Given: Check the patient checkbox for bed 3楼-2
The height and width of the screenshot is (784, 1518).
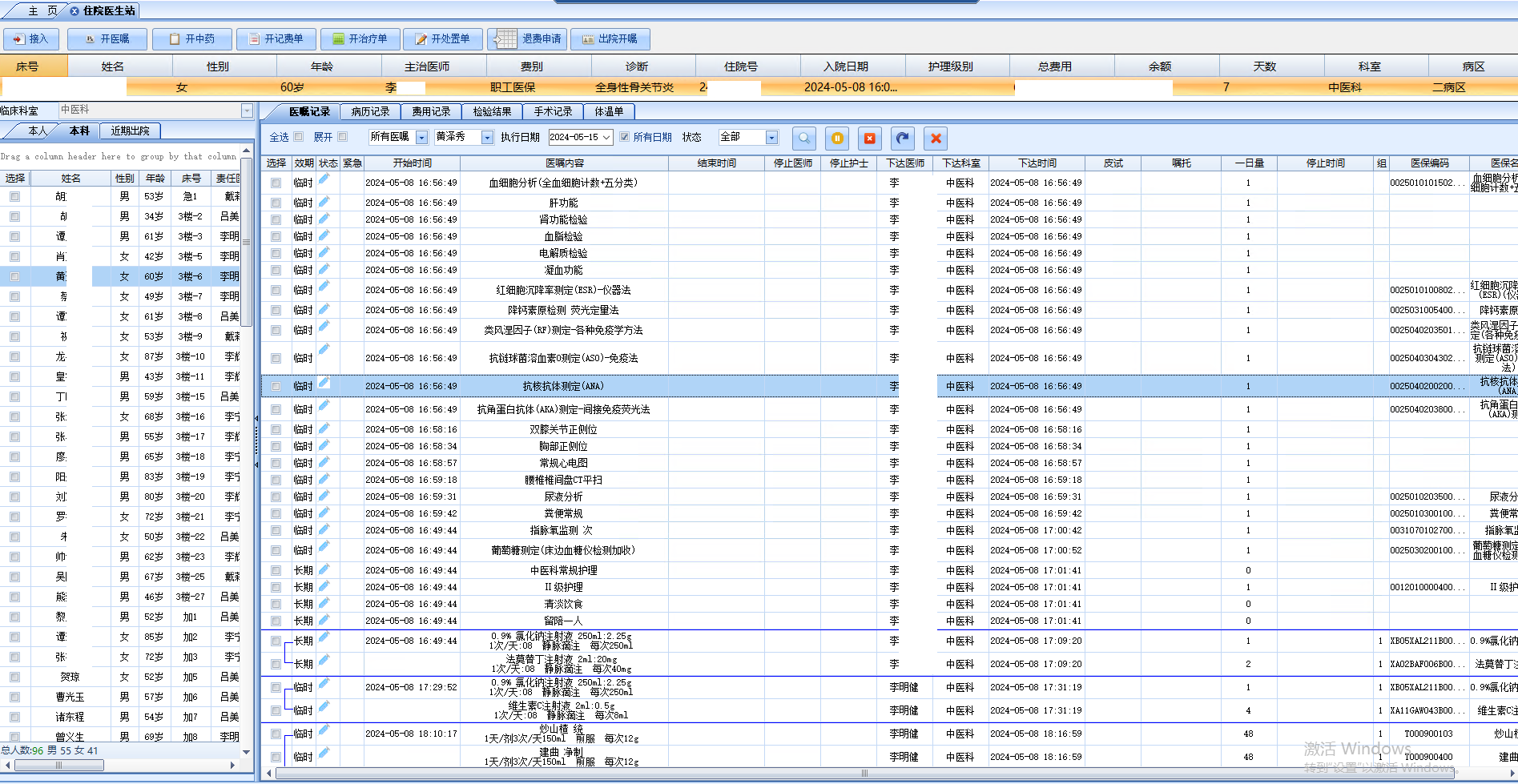Looking at the screenshot, I should click(x=14, y=216).
